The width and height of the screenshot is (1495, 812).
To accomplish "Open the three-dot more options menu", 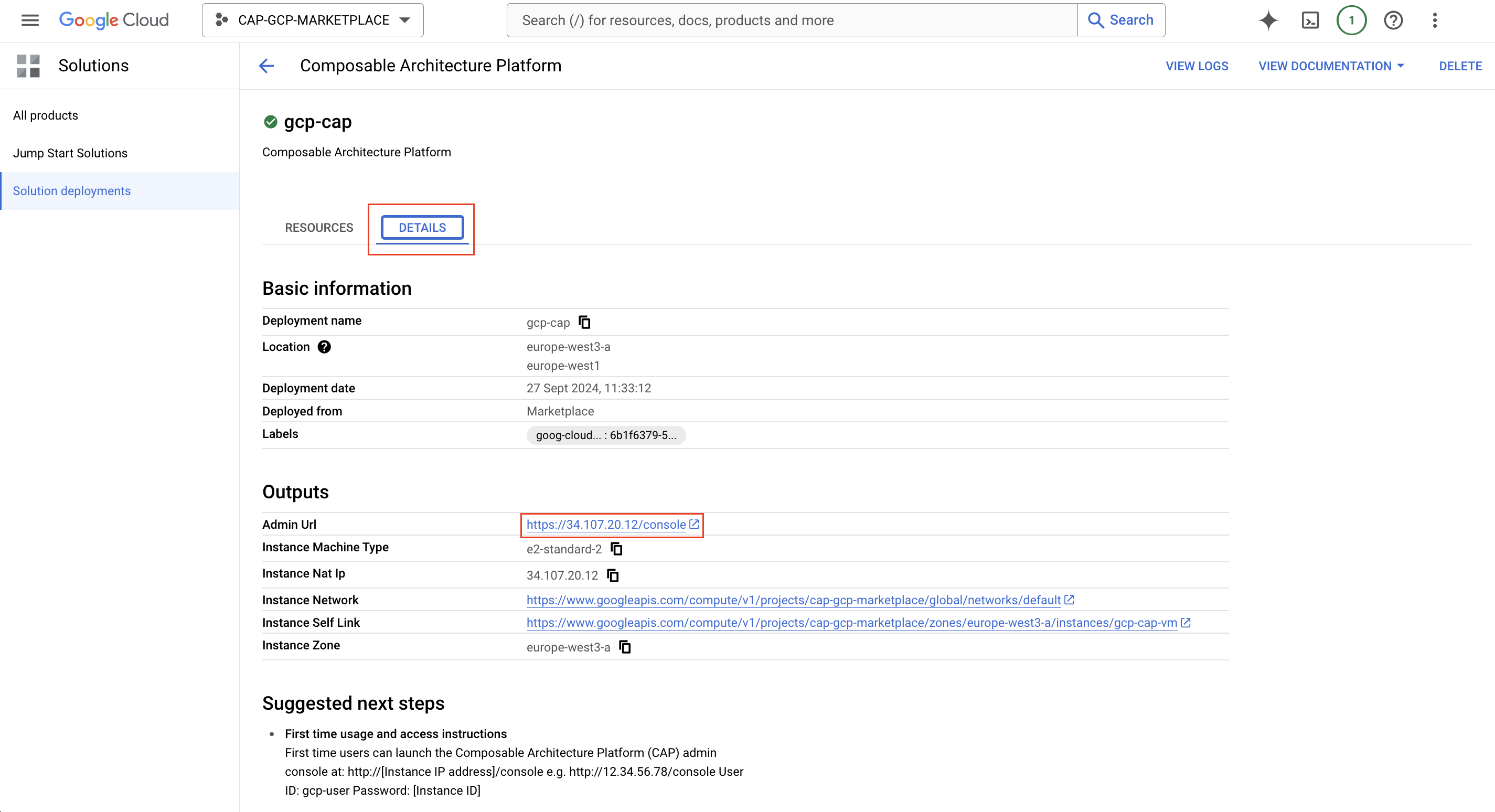I will tap(1434, 20).
